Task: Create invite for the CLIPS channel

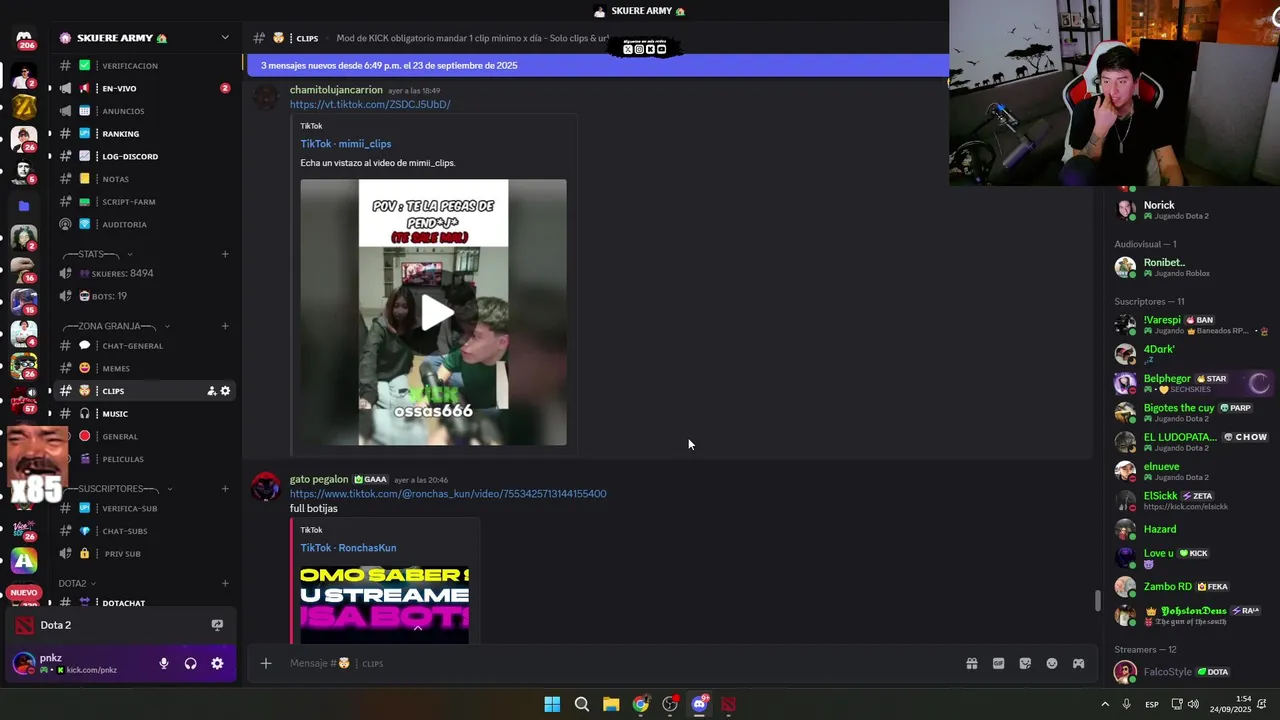Action: pyautogui.click(x=211, y=391)
